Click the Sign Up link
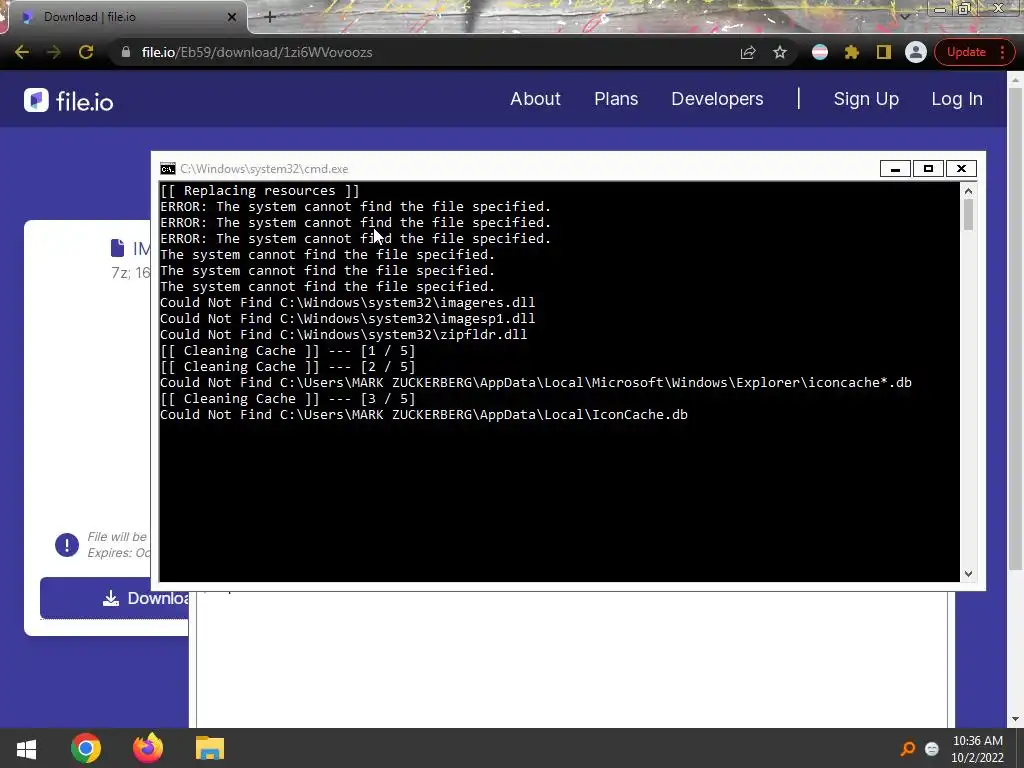1024x768 pixels. pyautogui.click(x=866, y=99)
